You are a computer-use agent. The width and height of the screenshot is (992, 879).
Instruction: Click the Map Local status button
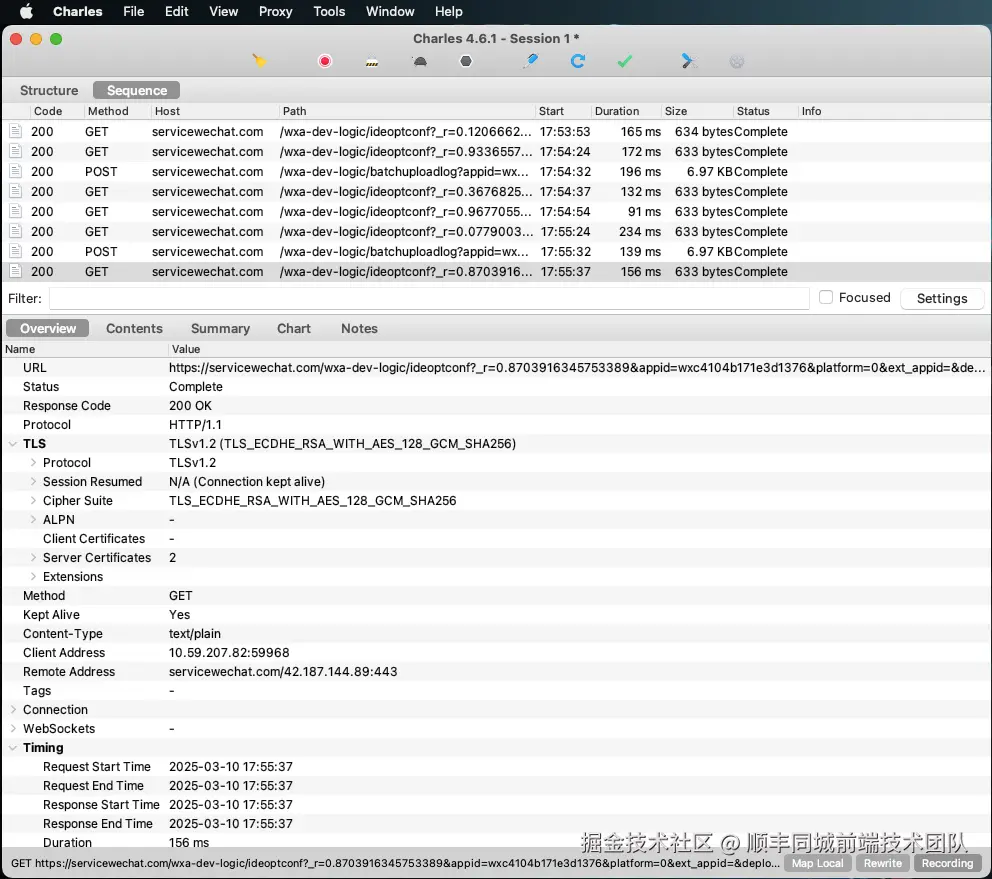coord(817,863)
